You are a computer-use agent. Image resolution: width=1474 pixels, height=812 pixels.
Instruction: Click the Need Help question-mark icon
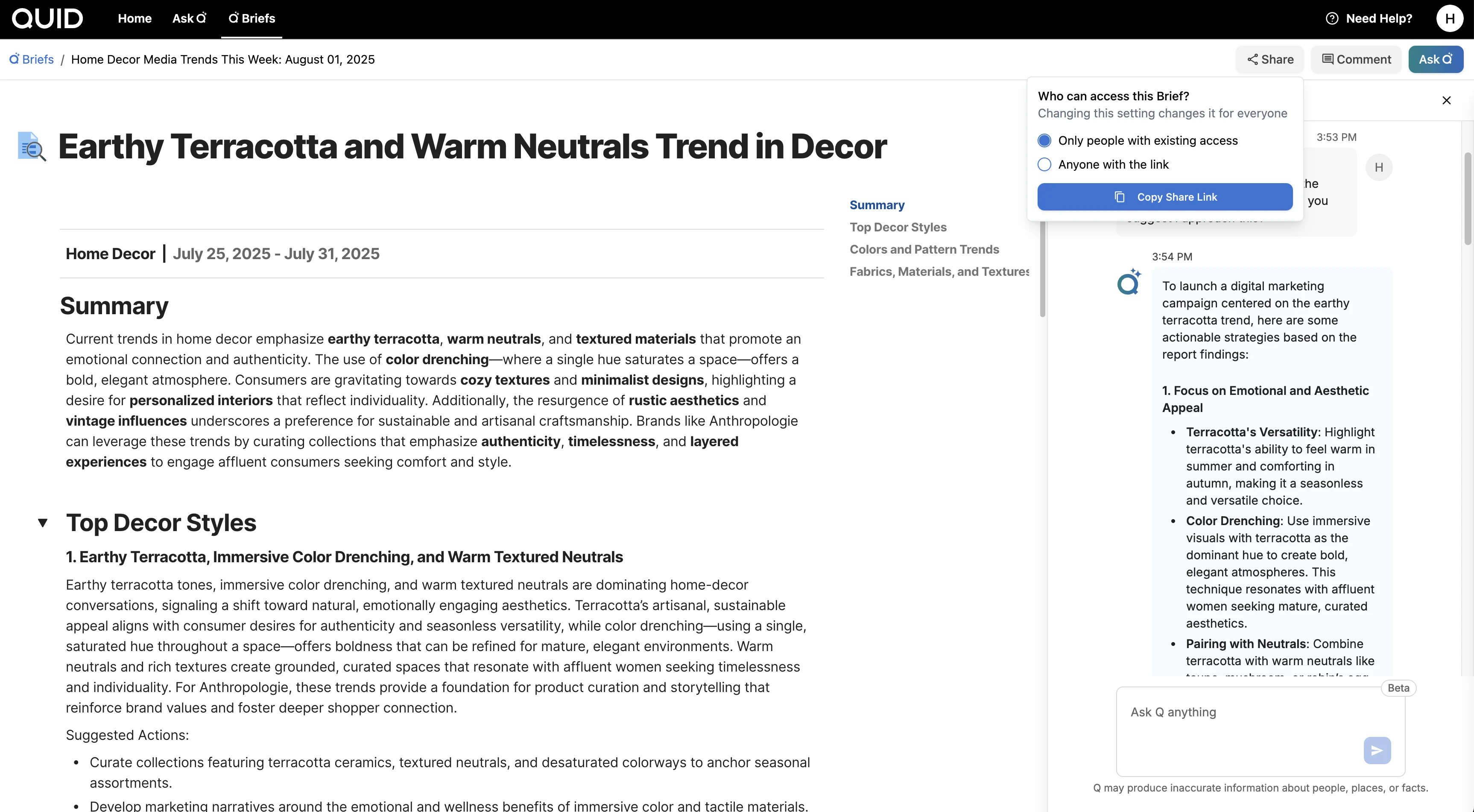coord(1331,18)
